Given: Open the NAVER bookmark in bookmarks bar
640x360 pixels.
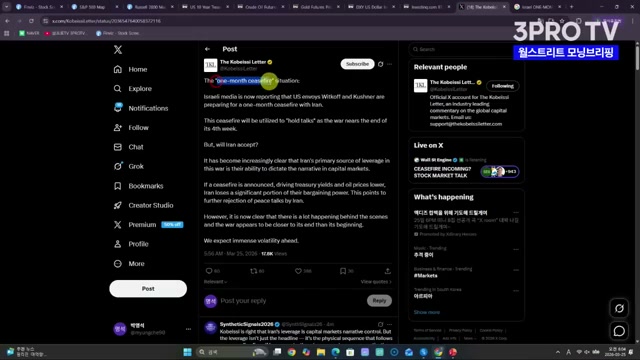Looking at the screenshot, I should pyautogui.click(x=29, y=33).
